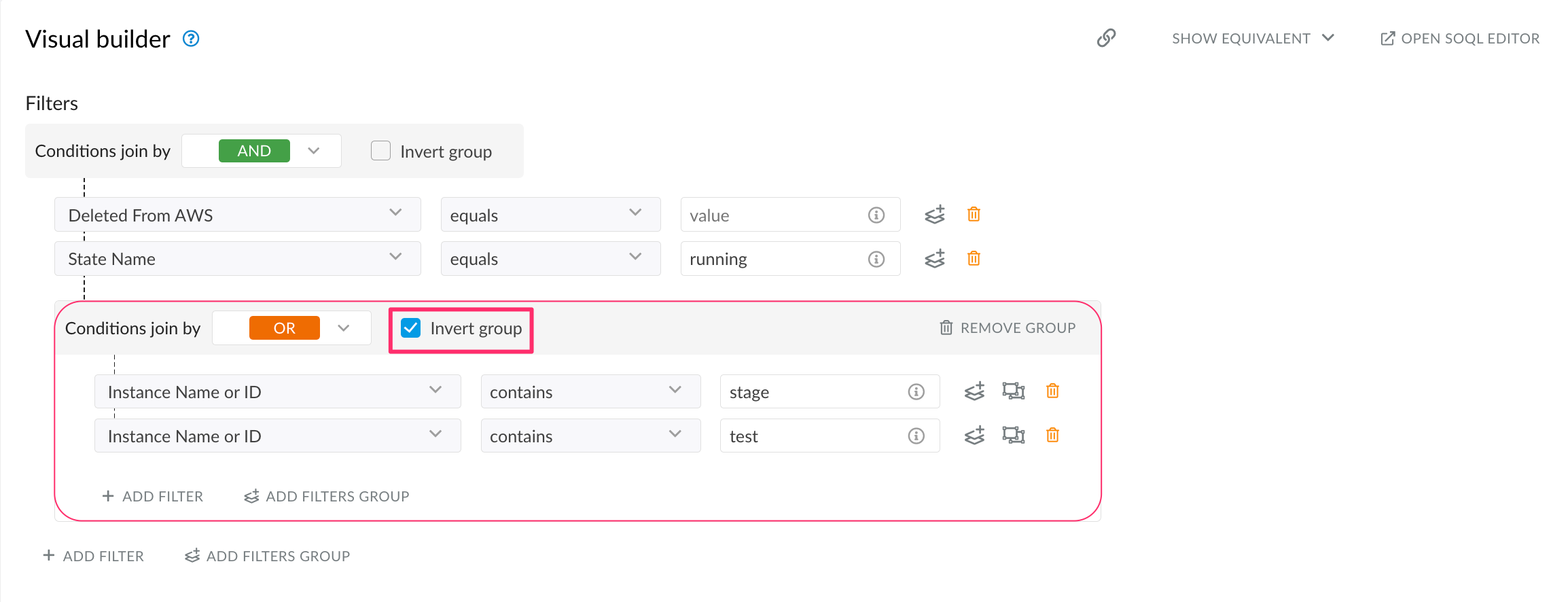This screenshot has height=602, width=1568.
Task: Uncheck Invert group on the OR group
Action: coord(411,328)
